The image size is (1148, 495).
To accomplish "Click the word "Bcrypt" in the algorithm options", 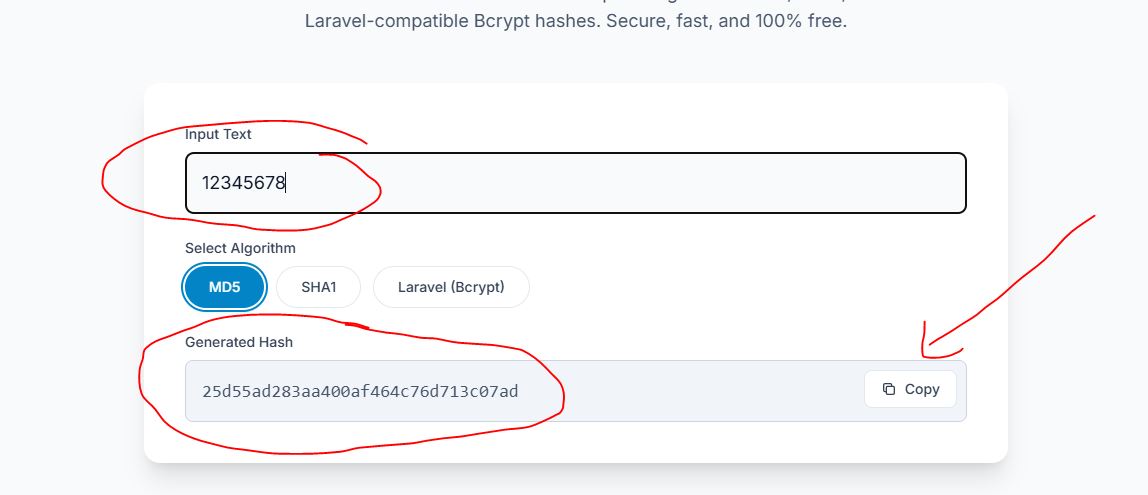I will click(476, 288).
